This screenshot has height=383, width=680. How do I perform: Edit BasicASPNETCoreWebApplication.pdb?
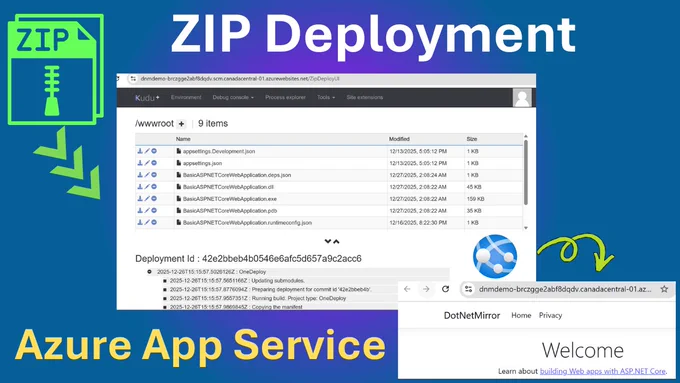point(147,210)
